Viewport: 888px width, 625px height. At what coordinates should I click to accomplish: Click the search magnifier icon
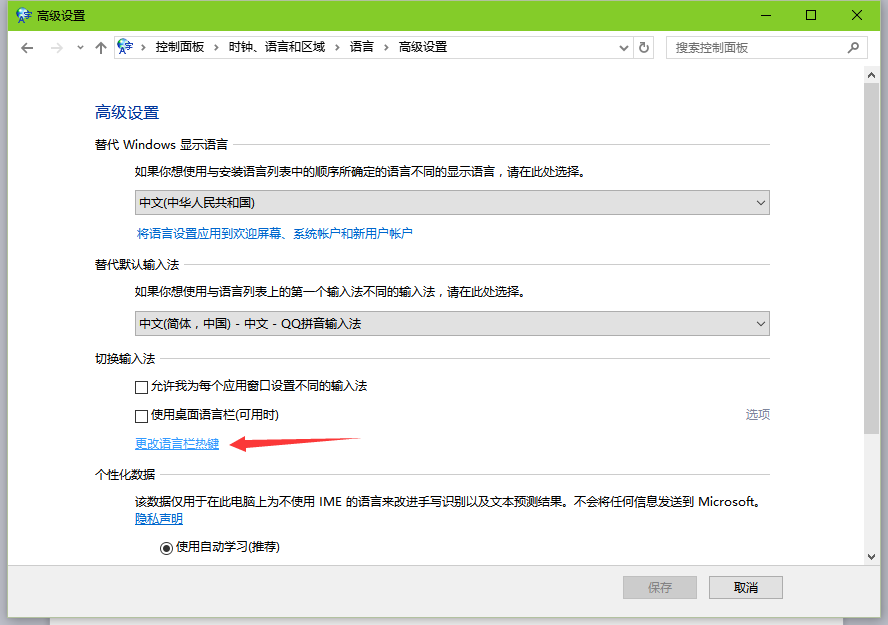pos(853,47)
